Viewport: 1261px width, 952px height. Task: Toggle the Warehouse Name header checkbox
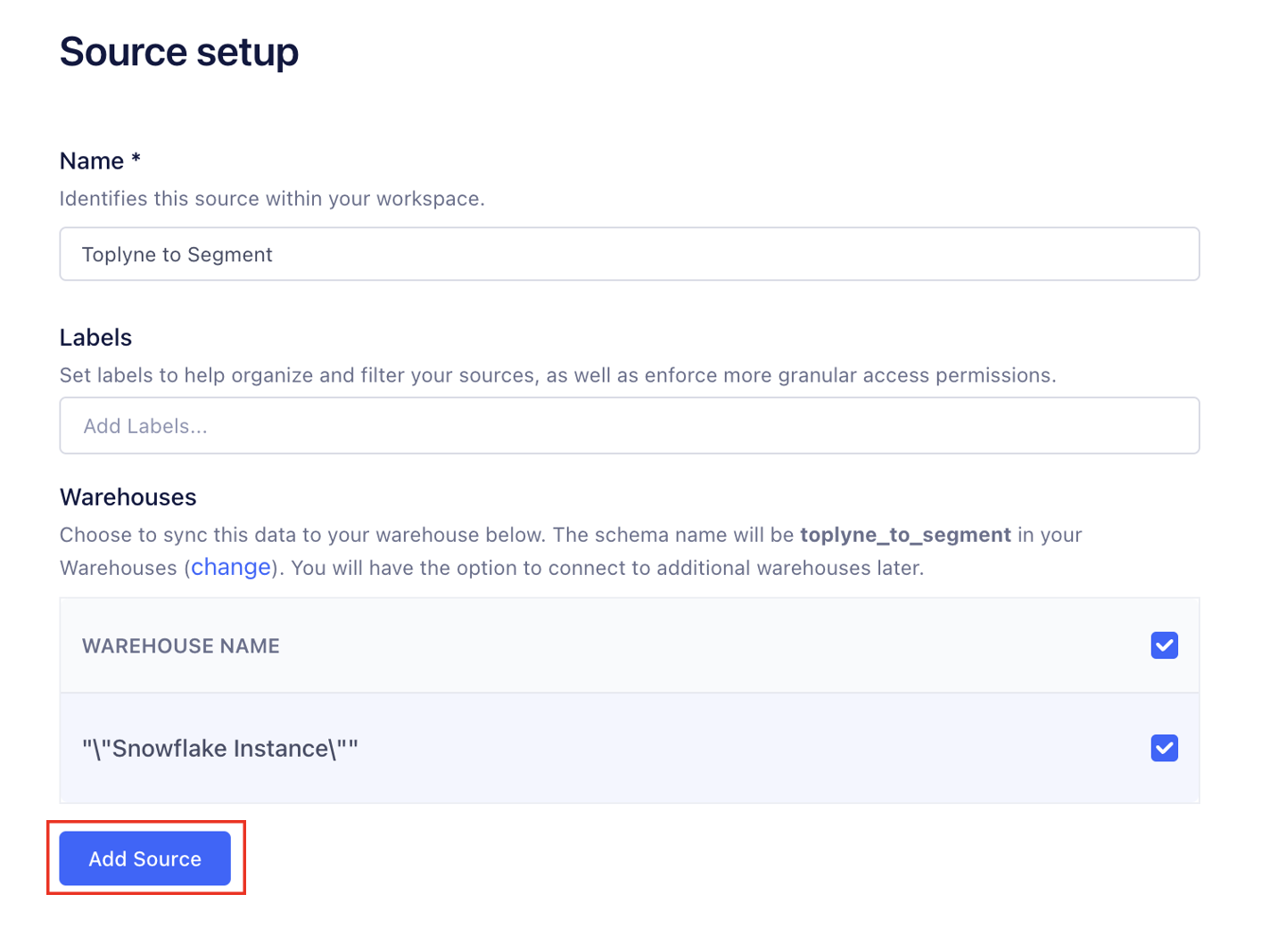point(1164,645)
